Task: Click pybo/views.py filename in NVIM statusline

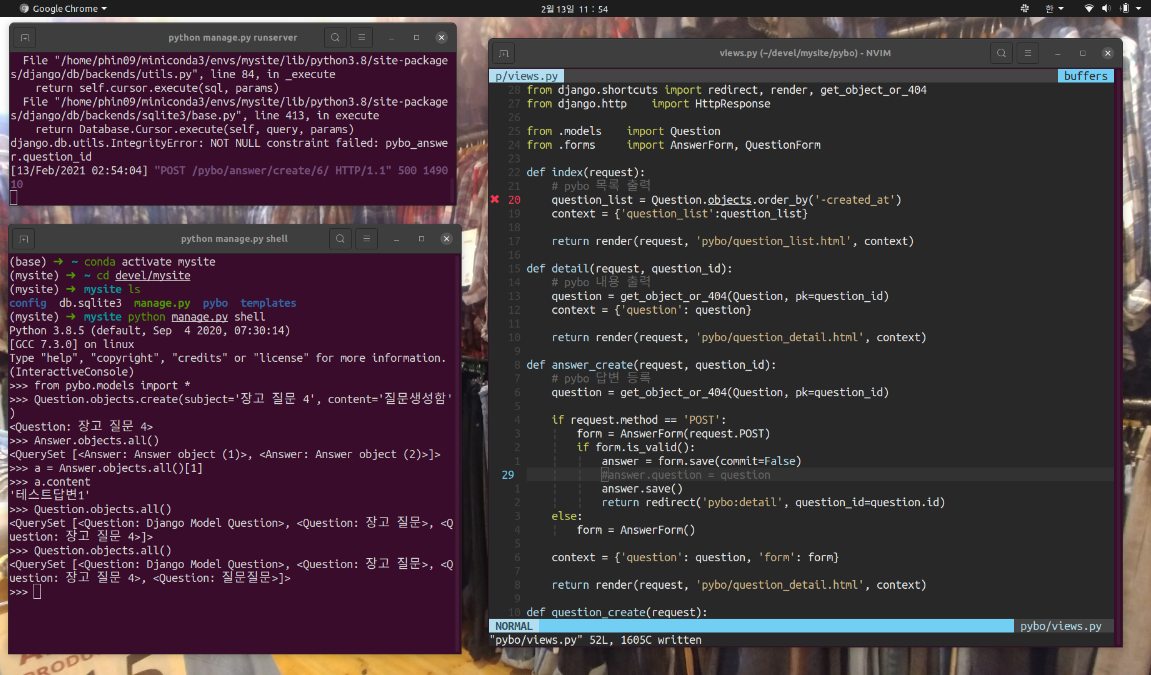Action: coord(1061,626)
